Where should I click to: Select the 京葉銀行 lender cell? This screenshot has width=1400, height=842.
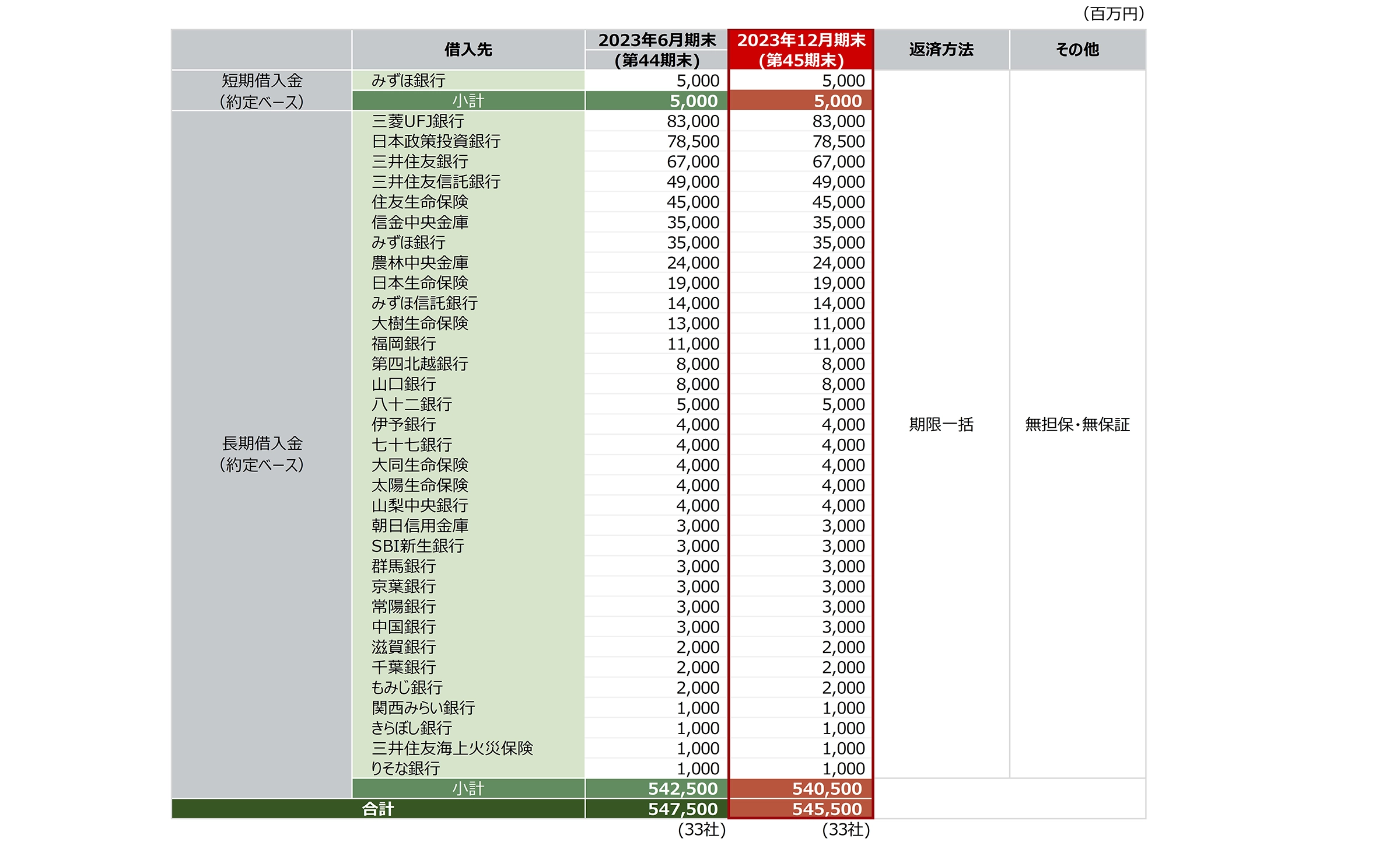point(468,586)
